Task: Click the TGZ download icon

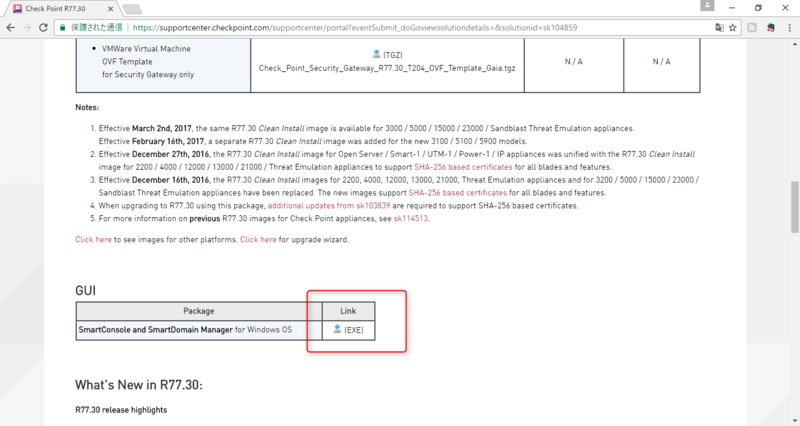Action: [x=376, y=54]
